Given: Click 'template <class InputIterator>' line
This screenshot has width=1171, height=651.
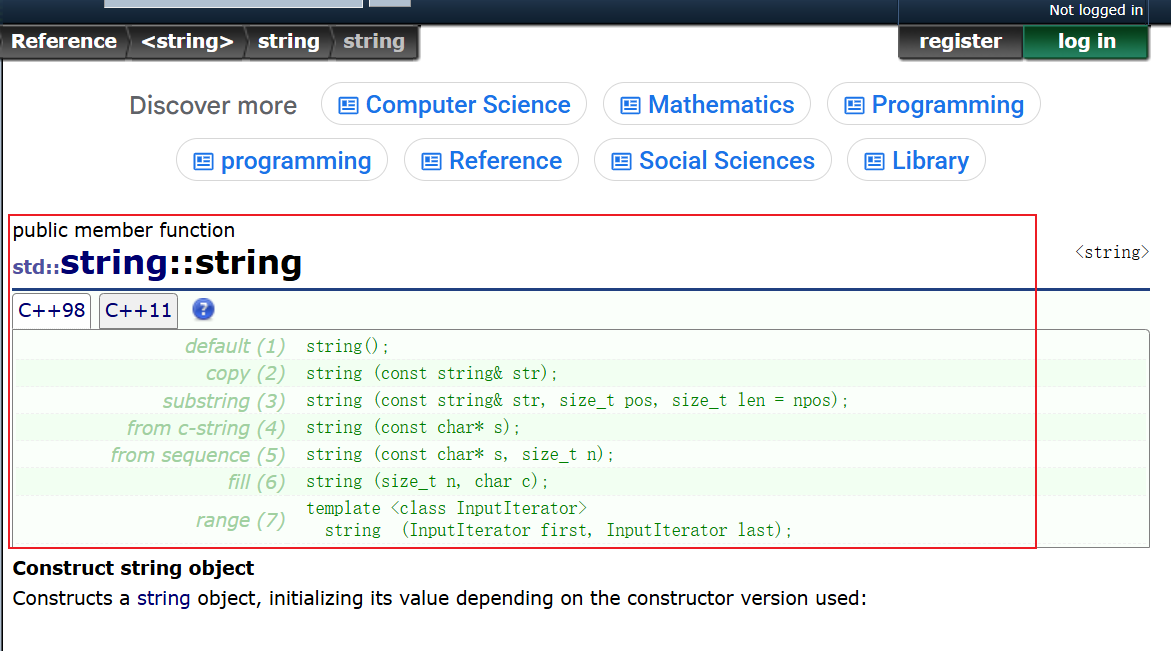Looking at the screenshot, I should click(x=447, y=508).
